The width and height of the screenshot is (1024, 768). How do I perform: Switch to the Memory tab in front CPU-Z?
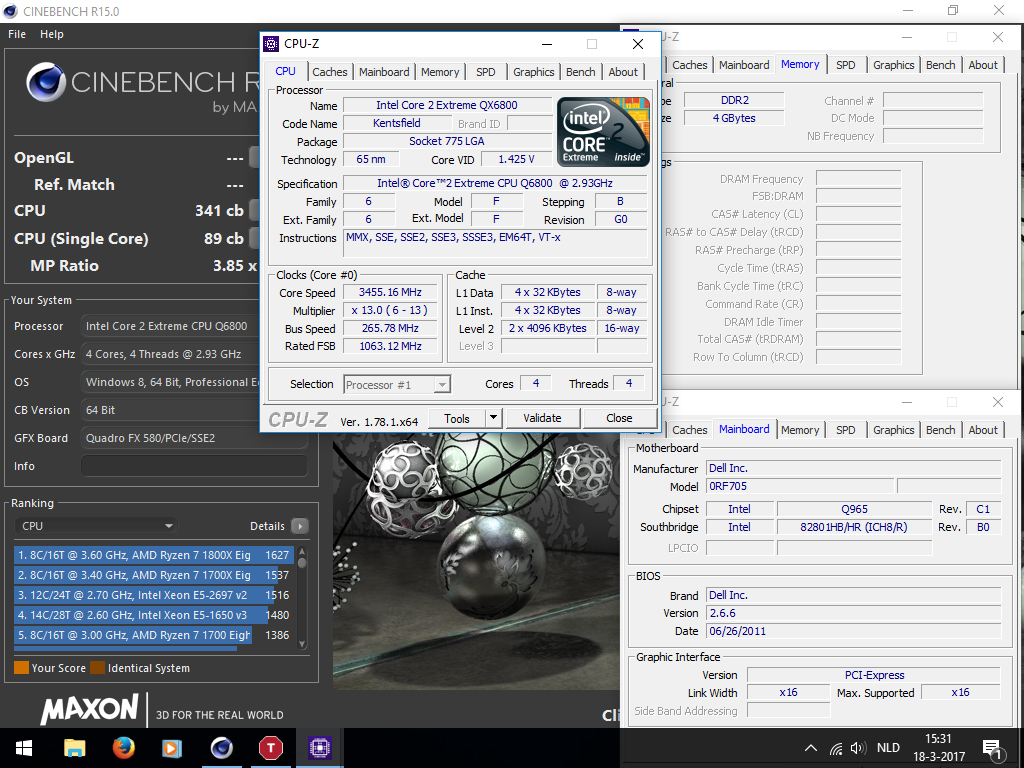(x=440, y=72)
